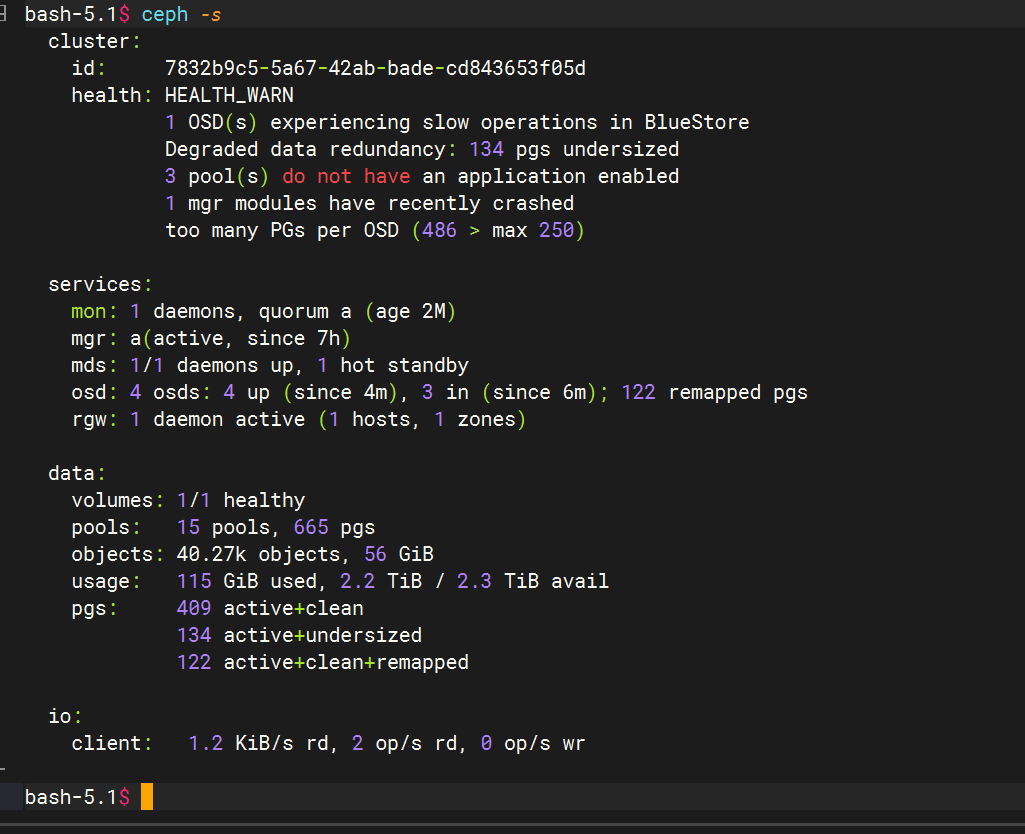1025x834 pixels.
Task: Click the 'cluster:' section heading
Action: tap(94, 41)
